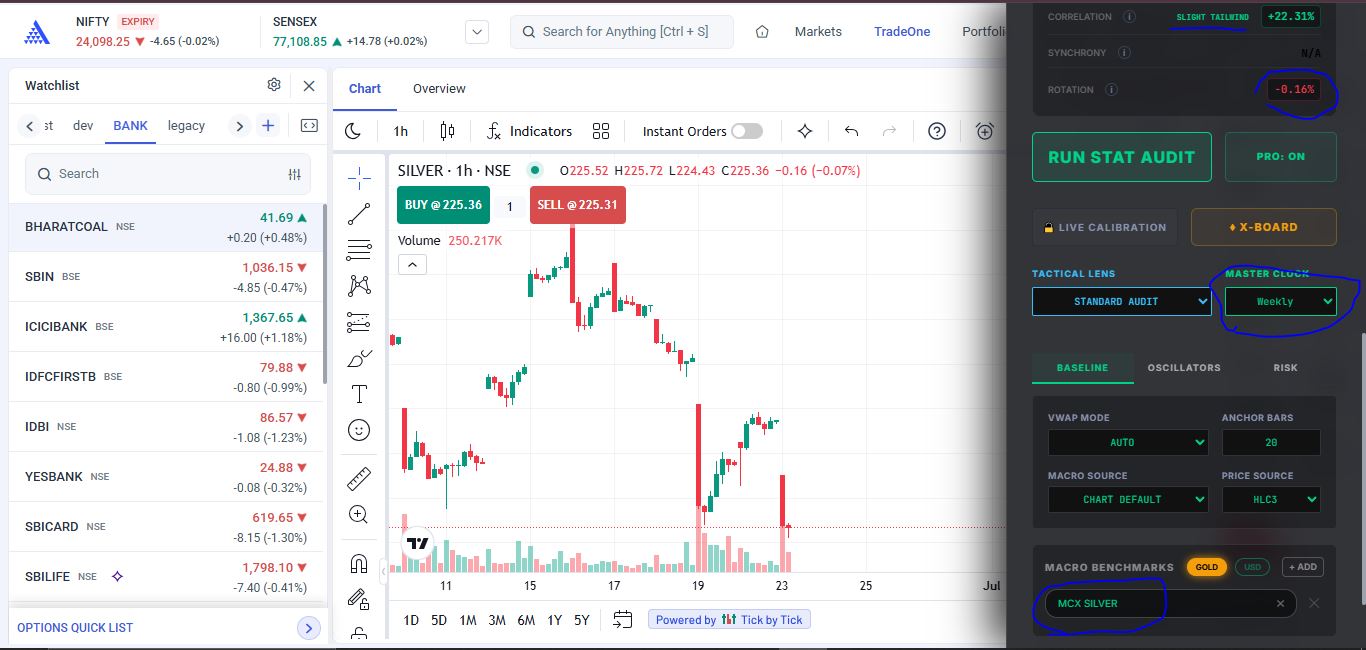Click + ADD macro benchmark button
This screenshot has height=650, width=1366.
(1303, 567)
